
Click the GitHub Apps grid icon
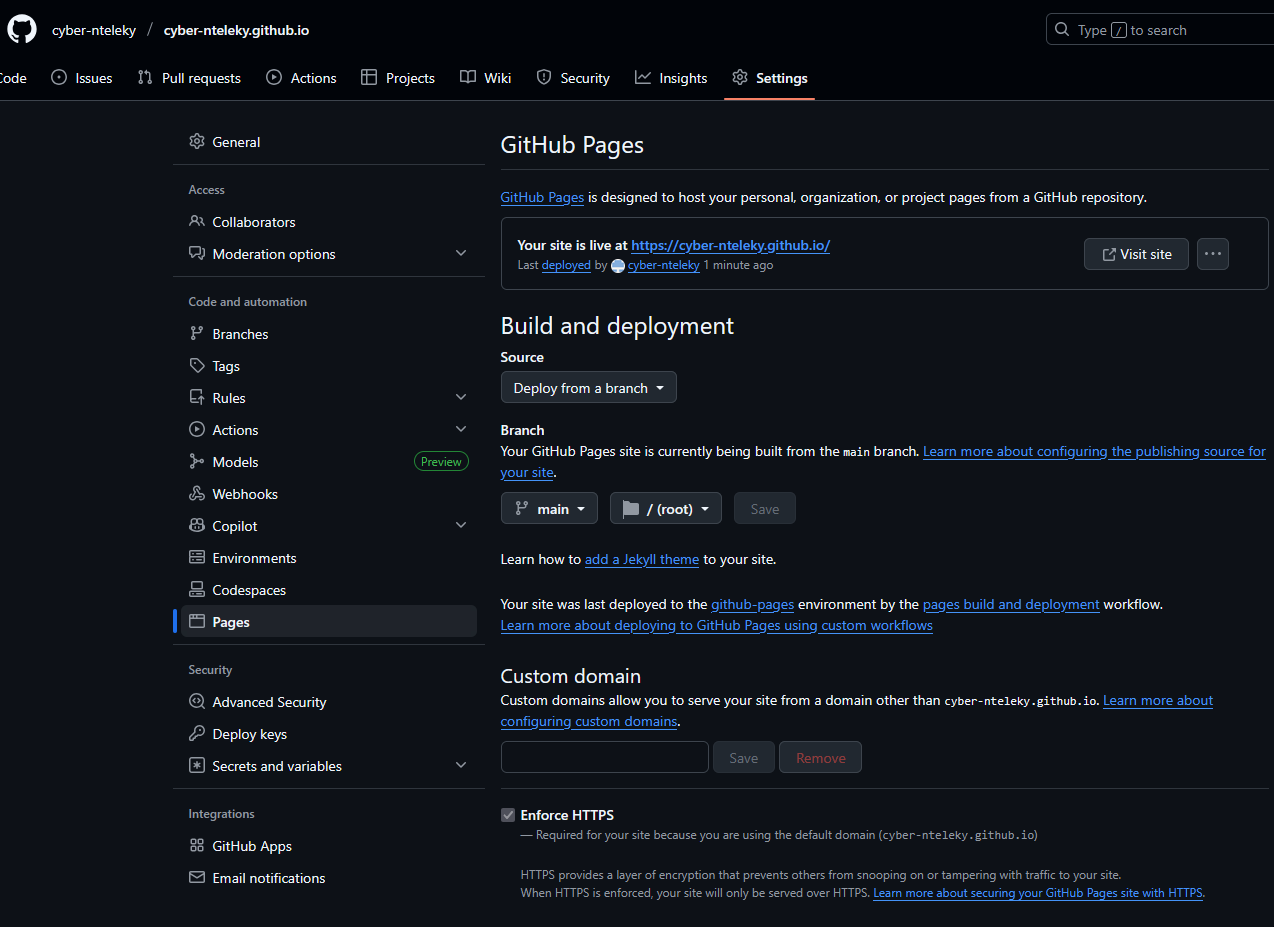click(197, 846)
